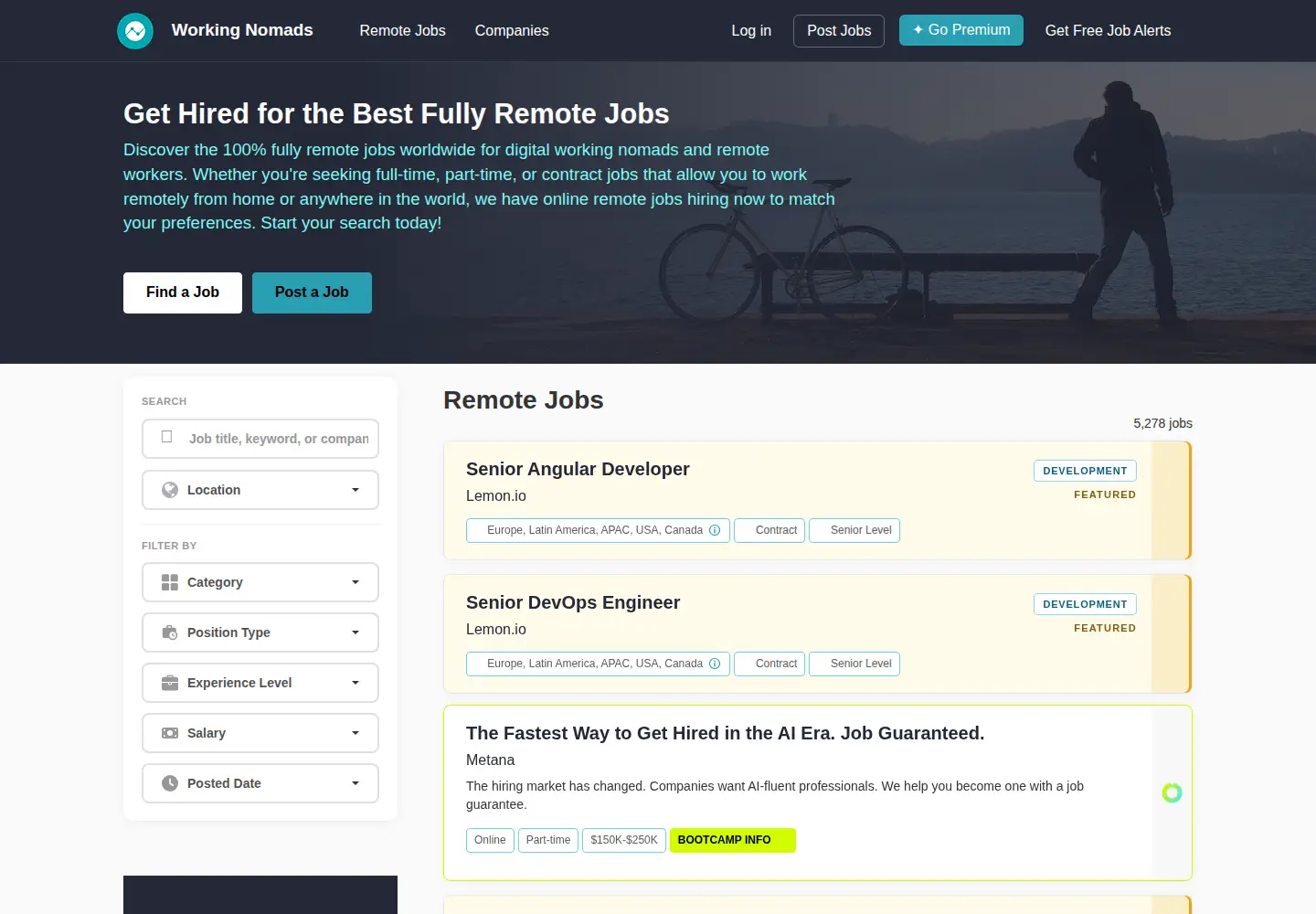Click the Post Jobs header button

[839, 31]
